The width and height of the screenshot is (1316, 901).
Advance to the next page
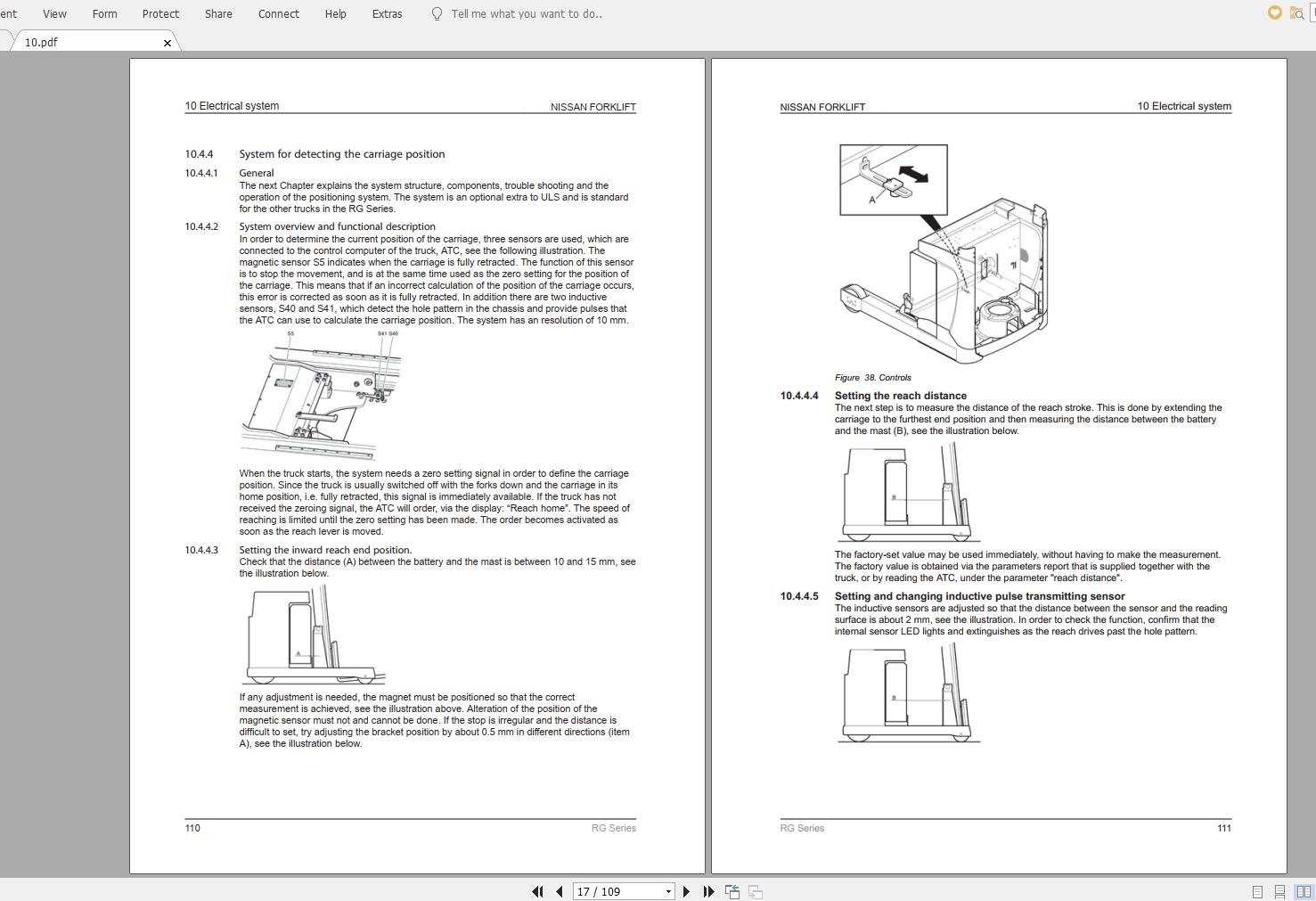[686, 891]
